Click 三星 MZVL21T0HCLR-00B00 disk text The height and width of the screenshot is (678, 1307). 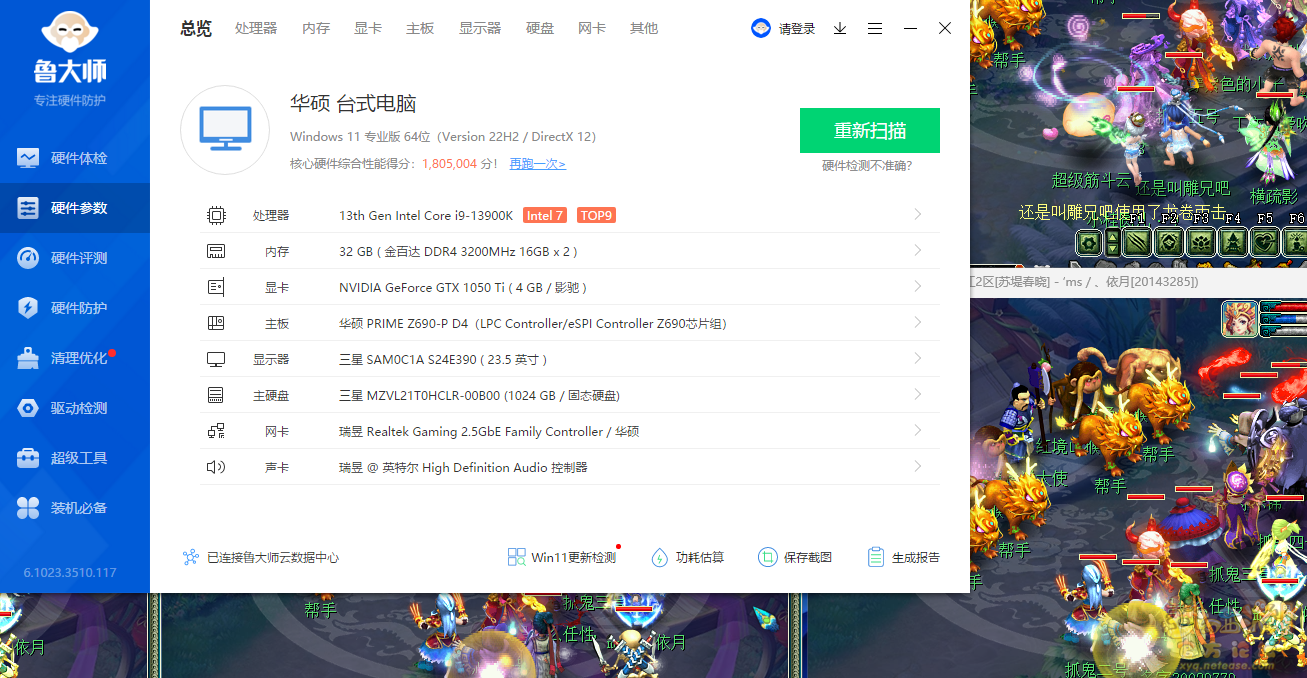[x=479, y=395]
